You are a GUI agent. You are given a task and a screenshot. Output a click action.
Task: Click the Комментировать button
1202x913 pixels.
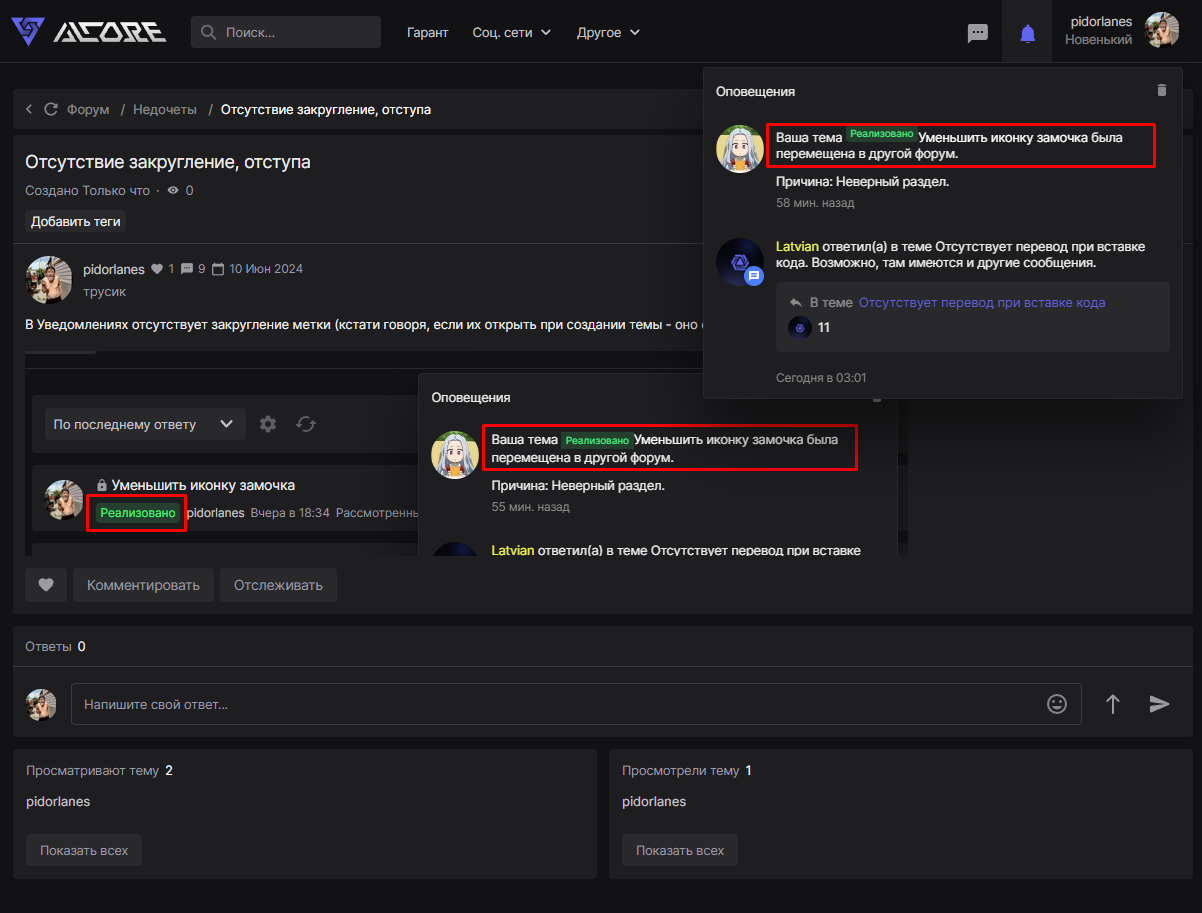[143, 585]
